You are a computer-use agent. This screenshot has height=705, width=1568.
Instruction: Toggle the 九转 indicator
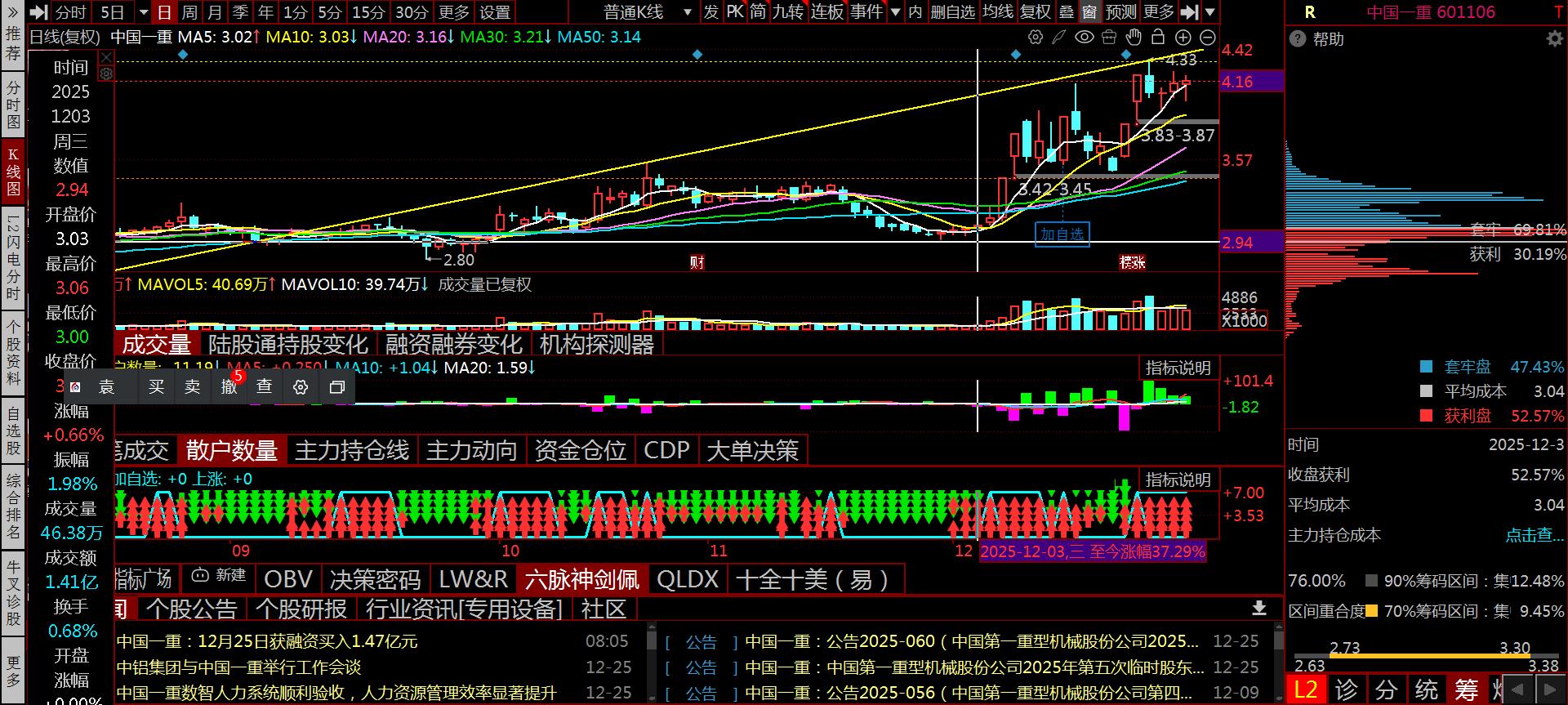(x=788, y=11)
